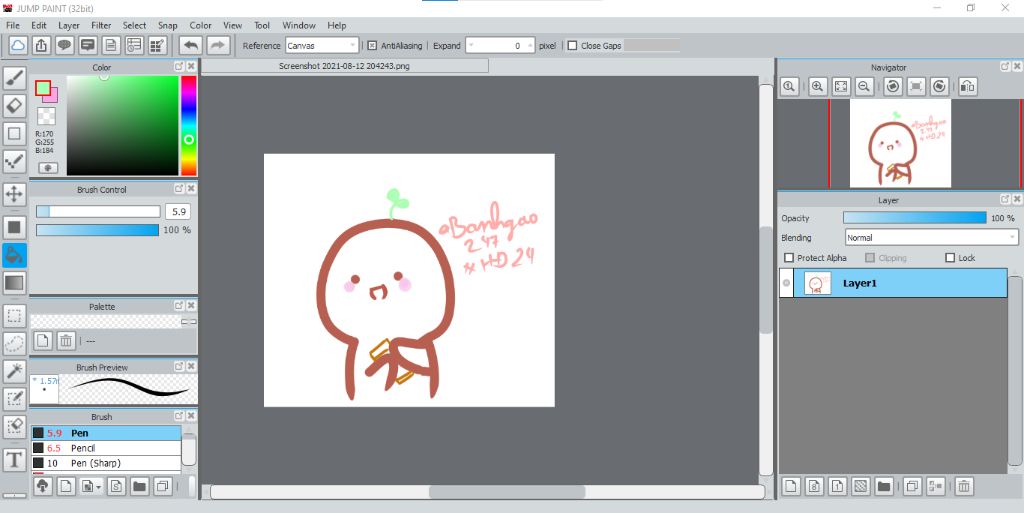Enable Protect Alpha checkbox
1024x513 pixels.
click(x=789, y=258)
